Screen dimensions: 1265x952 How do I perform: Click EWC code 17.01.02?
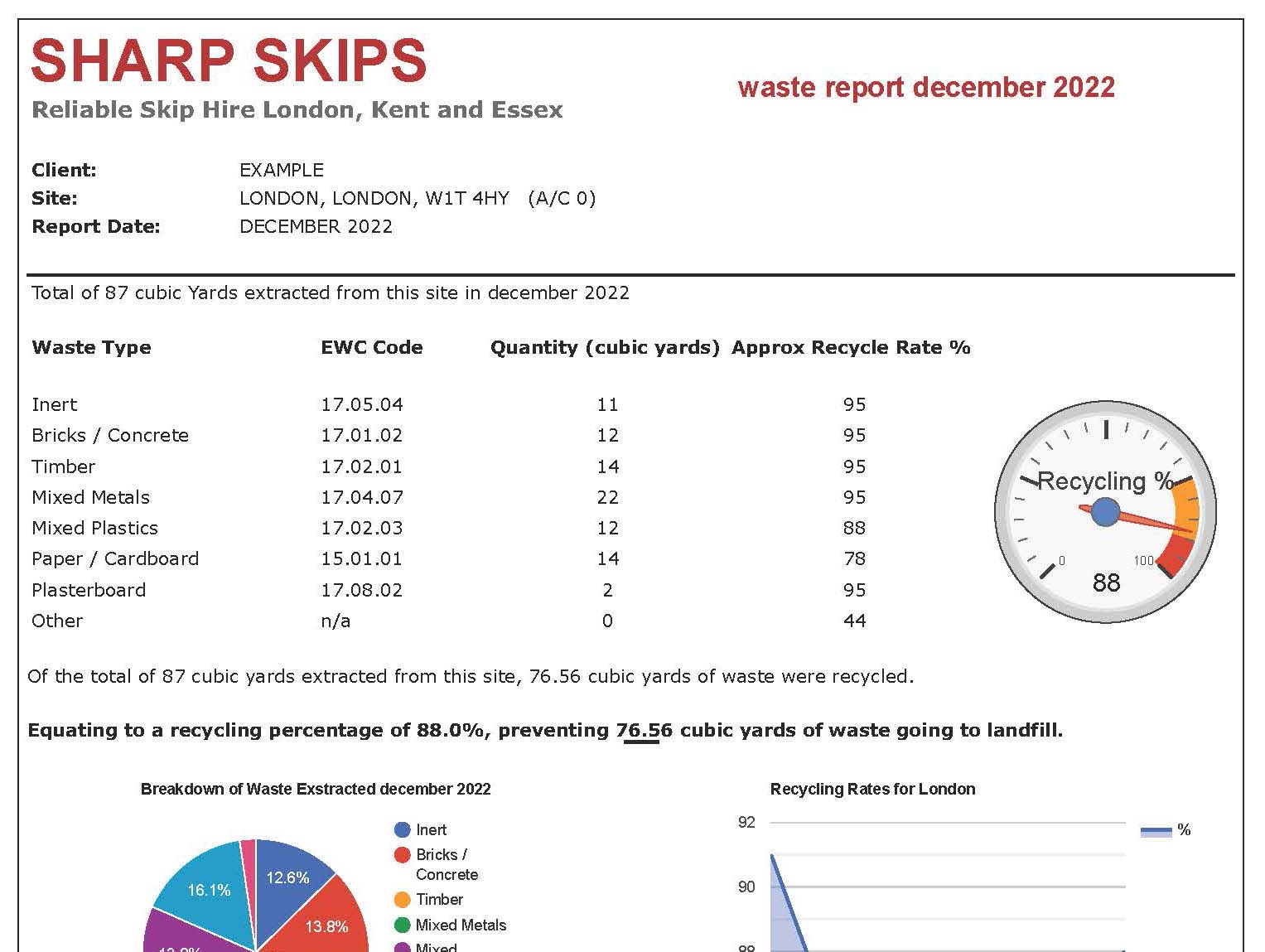(x=362, y=435)
